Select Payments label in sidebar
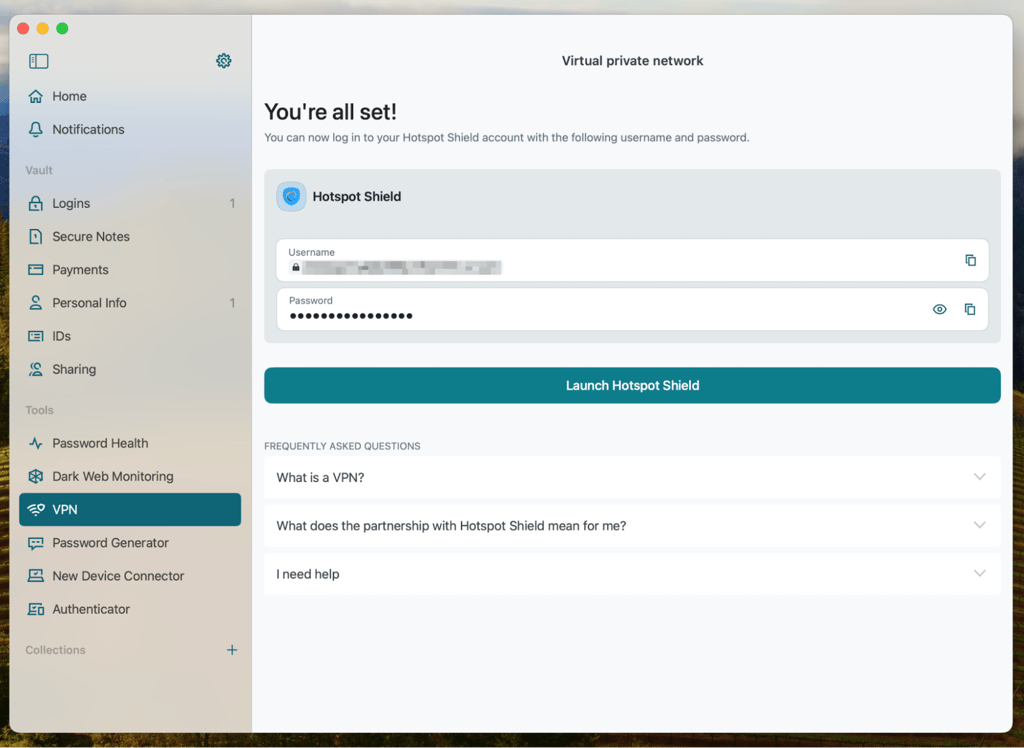Image resolution: width=1024 pixels, height=748 pixels. click(80, 270)
